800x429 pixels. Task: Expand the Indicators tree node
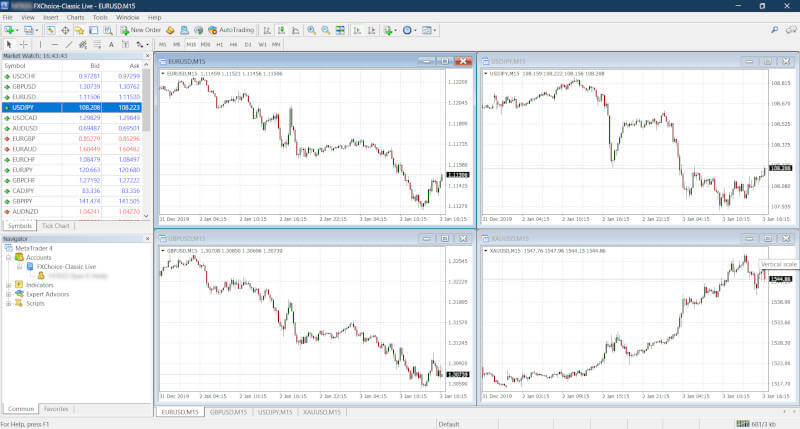[8, 285]
